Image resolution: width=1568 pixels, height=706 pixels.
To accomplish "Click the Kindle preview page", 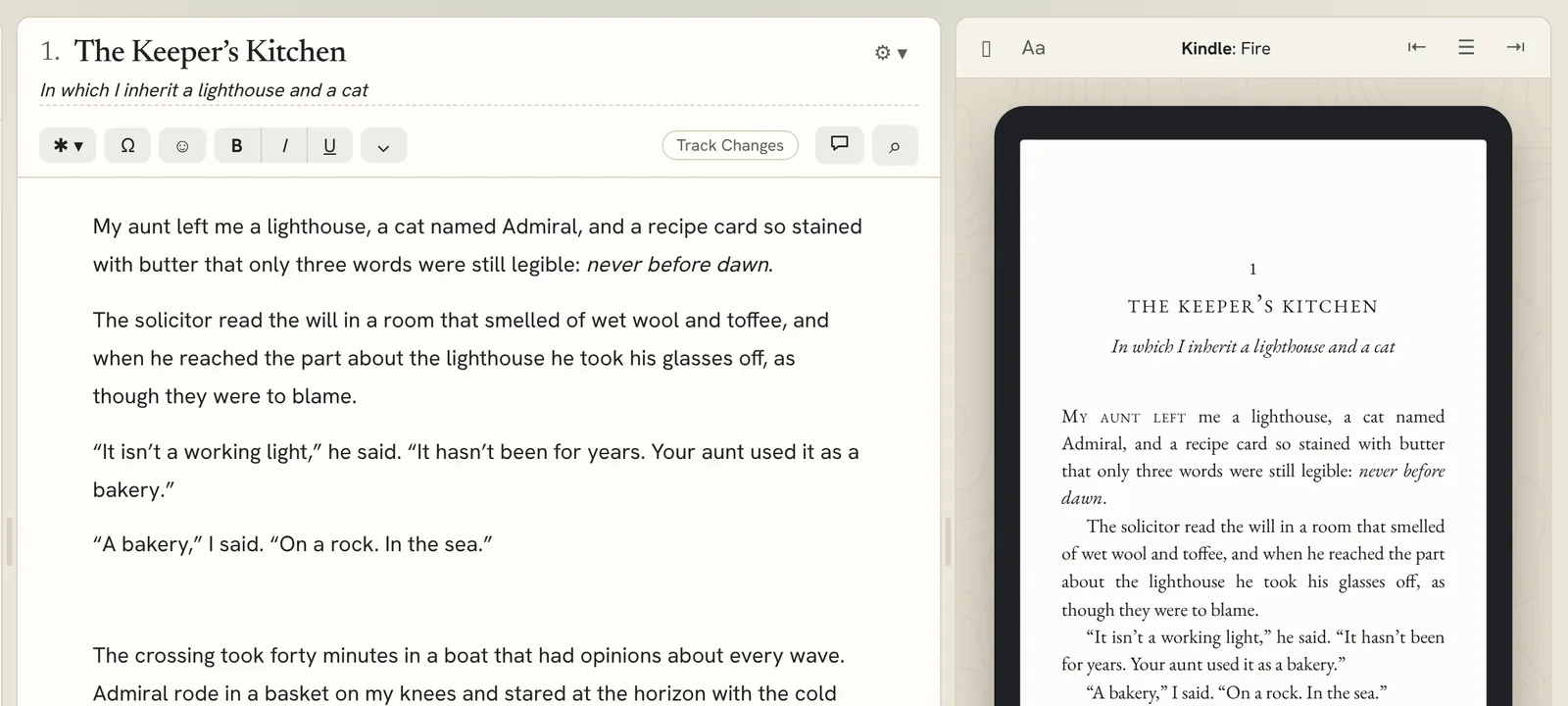I will pos(1253,423).
